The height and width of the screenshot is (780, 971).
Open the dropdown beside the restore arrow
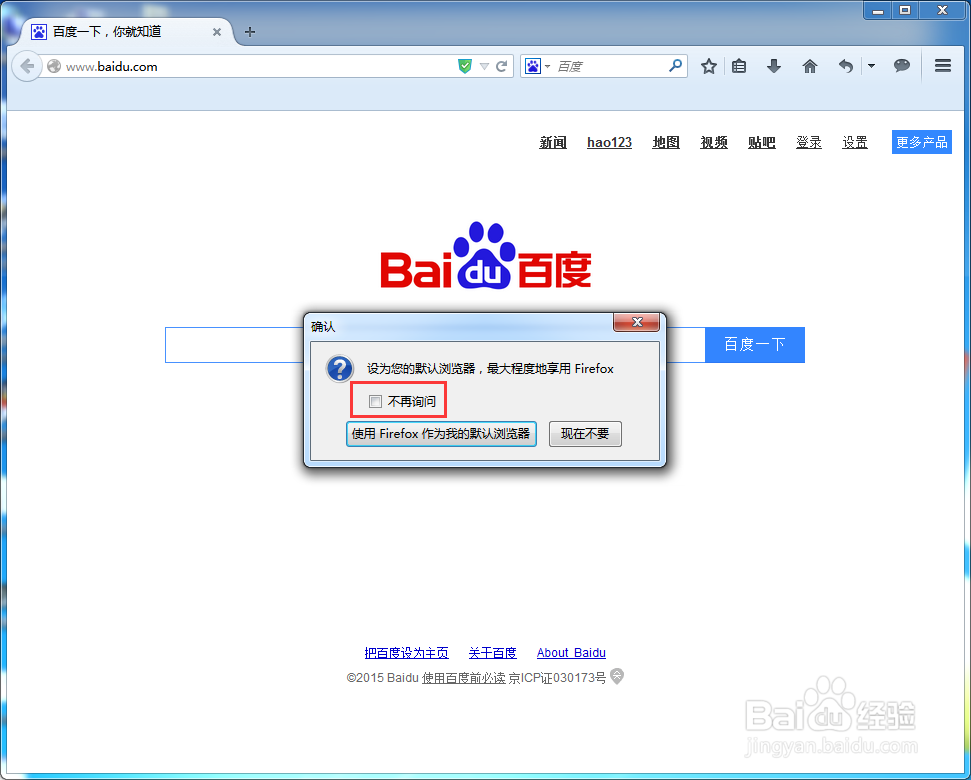[x=869, y=65]
